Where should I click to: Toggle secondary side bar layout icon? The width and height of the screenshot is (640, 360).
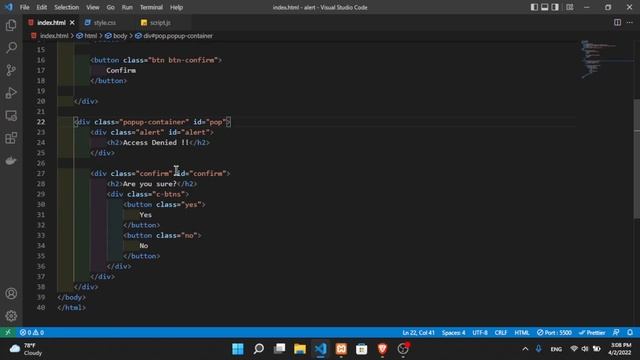pos(555,7)
